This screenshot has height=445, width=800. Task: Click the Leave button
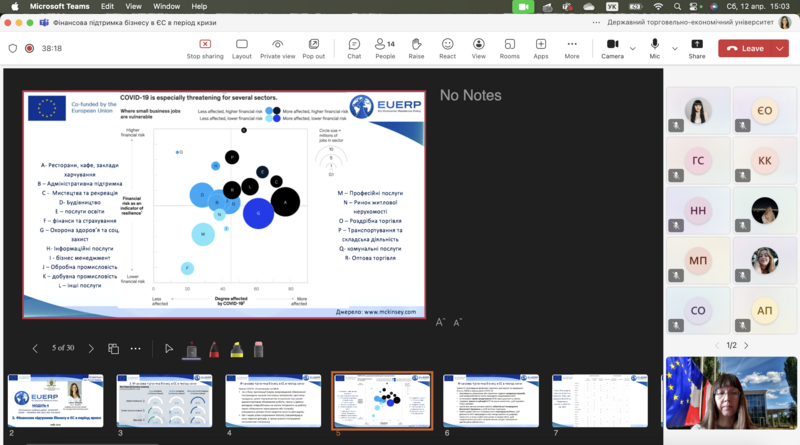(745, 48)
